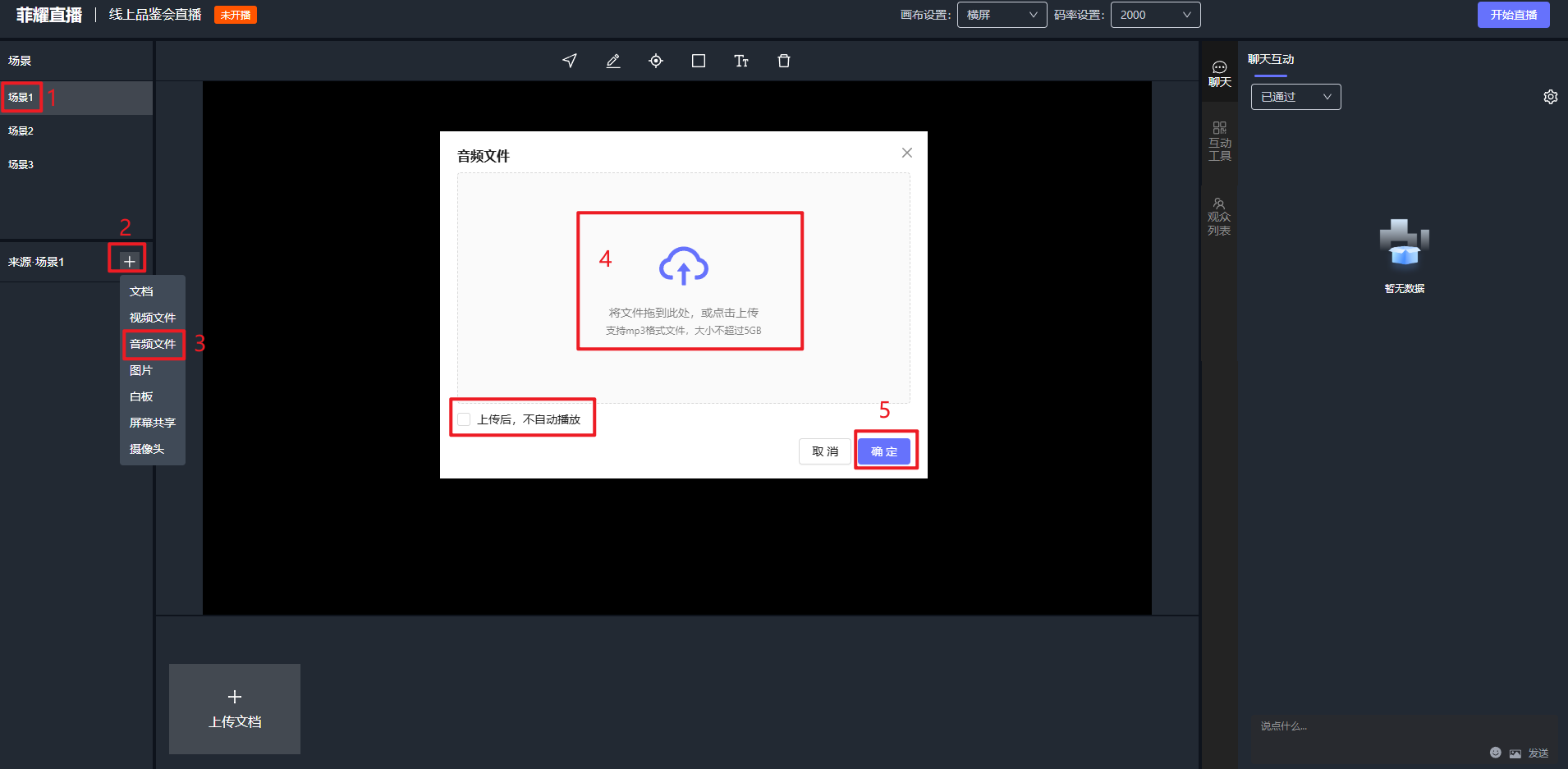Choose 音频文件 from the source menu

pyautogui.click(x=153, y=344)
